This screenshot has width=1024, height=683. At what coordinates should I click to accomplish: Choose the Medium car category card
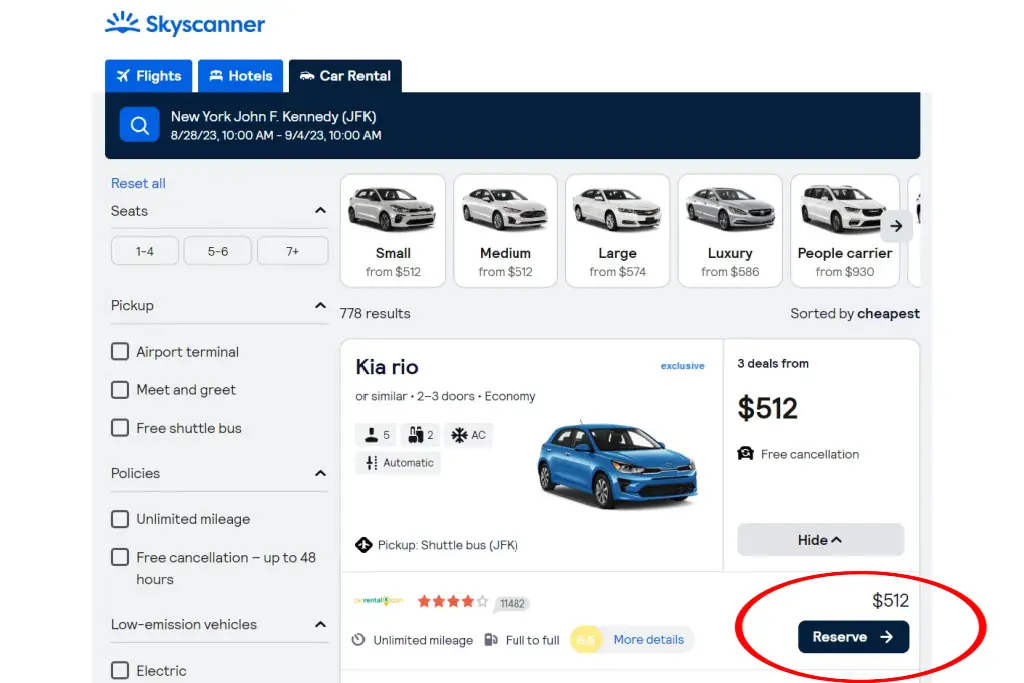tap(505, 230)
